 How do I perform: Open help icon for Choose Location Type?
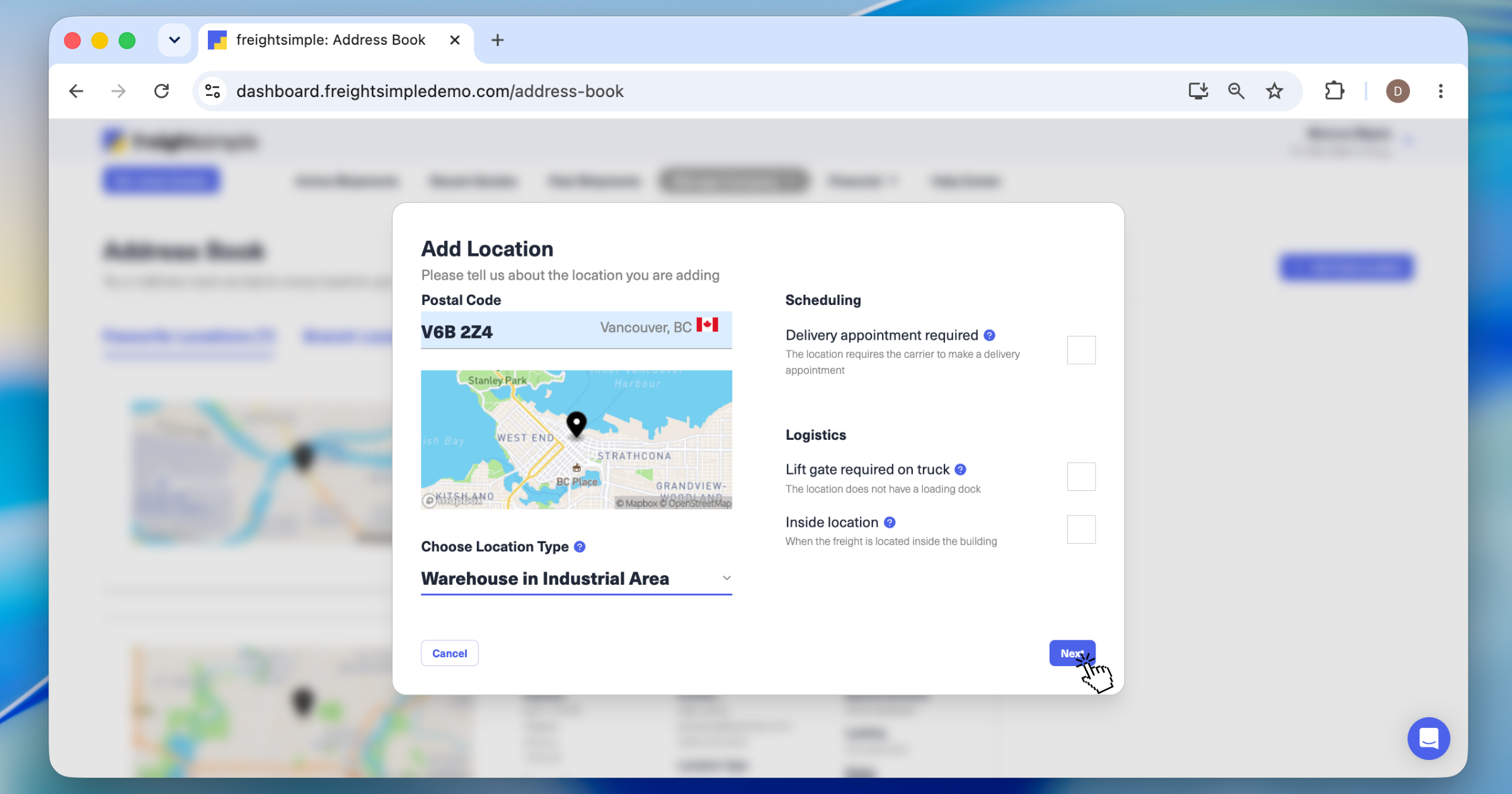click(x=580, y=547)
